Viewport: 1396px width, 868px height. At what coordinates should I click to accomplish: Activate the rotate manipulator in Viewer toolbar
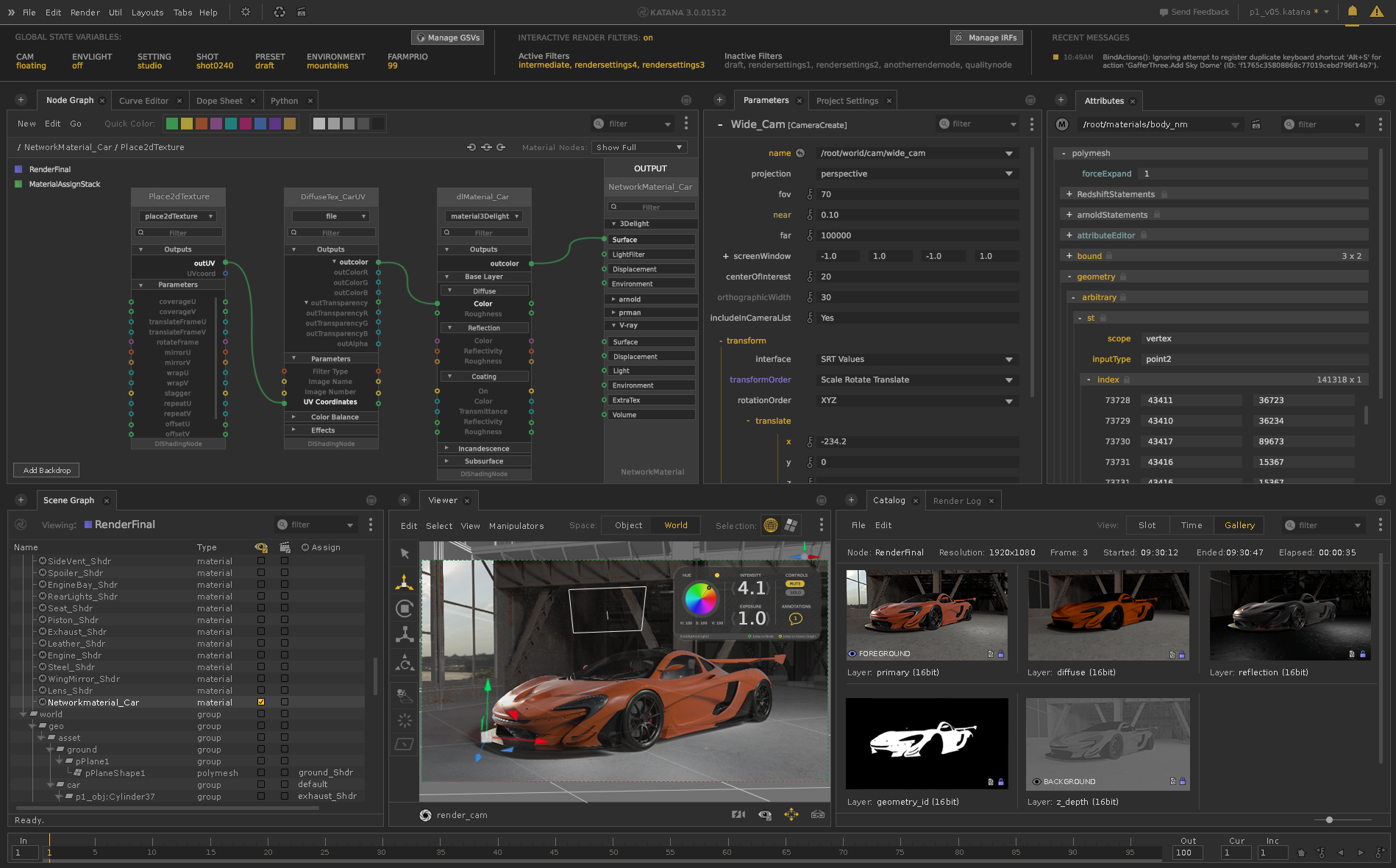[x=404, y=608]
